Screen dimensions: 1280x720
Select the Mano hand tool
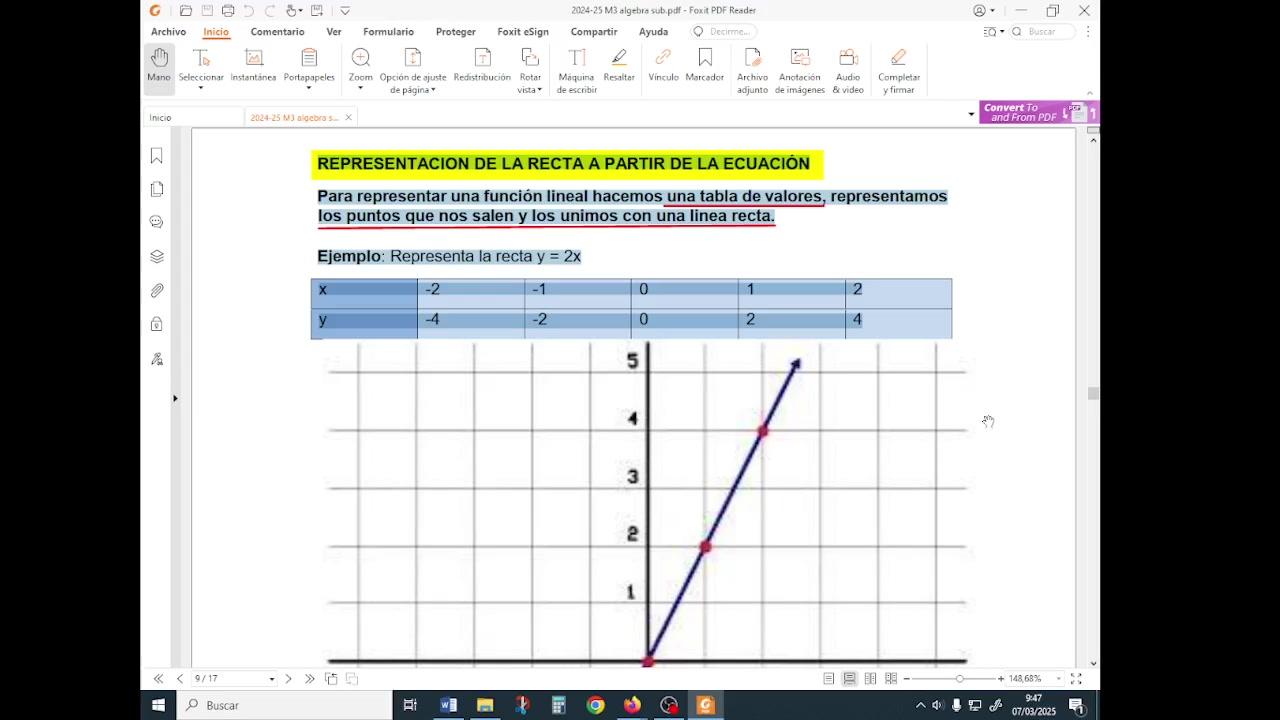point(159,68)
